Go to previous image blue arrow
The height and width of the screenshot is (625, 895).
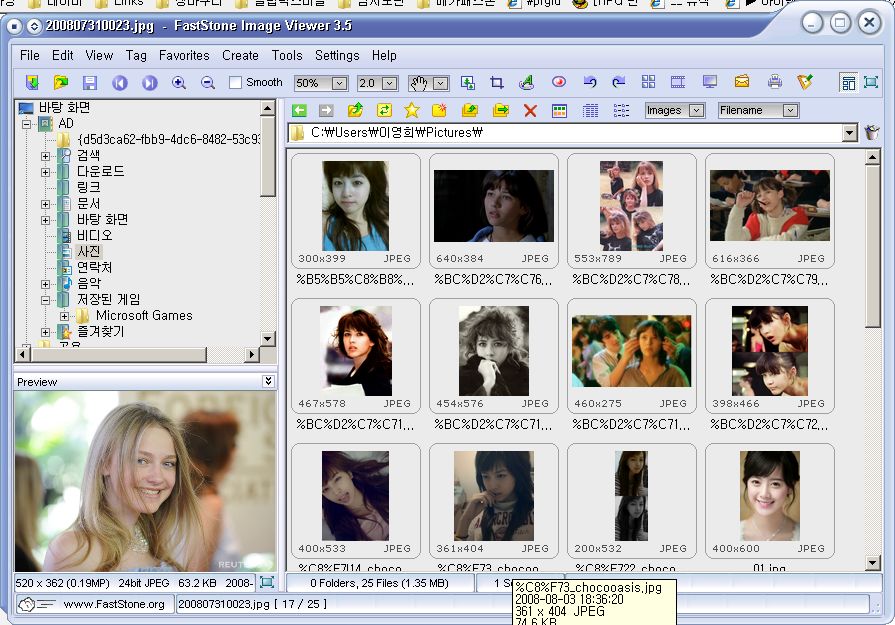click(120, 83)
